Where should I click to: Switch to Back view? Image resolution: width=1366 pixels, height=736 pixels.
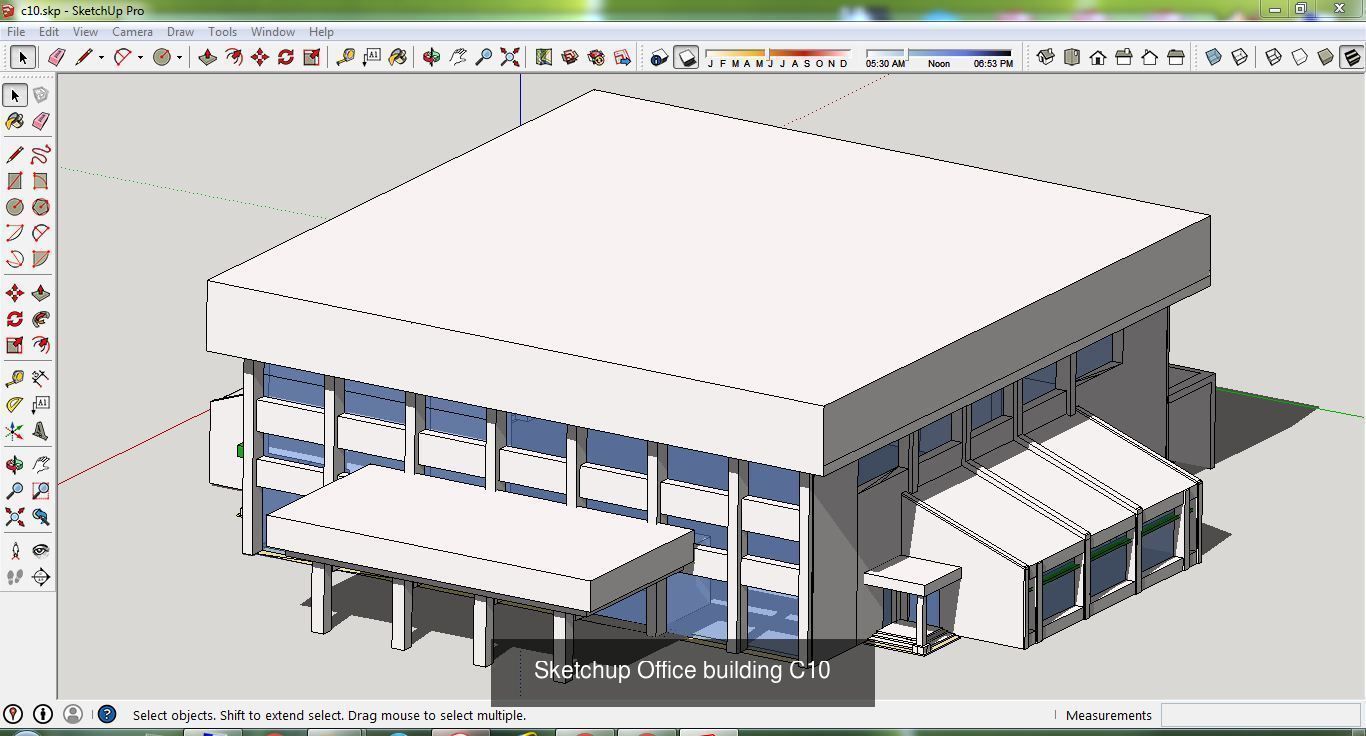pyautogui.click(x=1150, y=57)
